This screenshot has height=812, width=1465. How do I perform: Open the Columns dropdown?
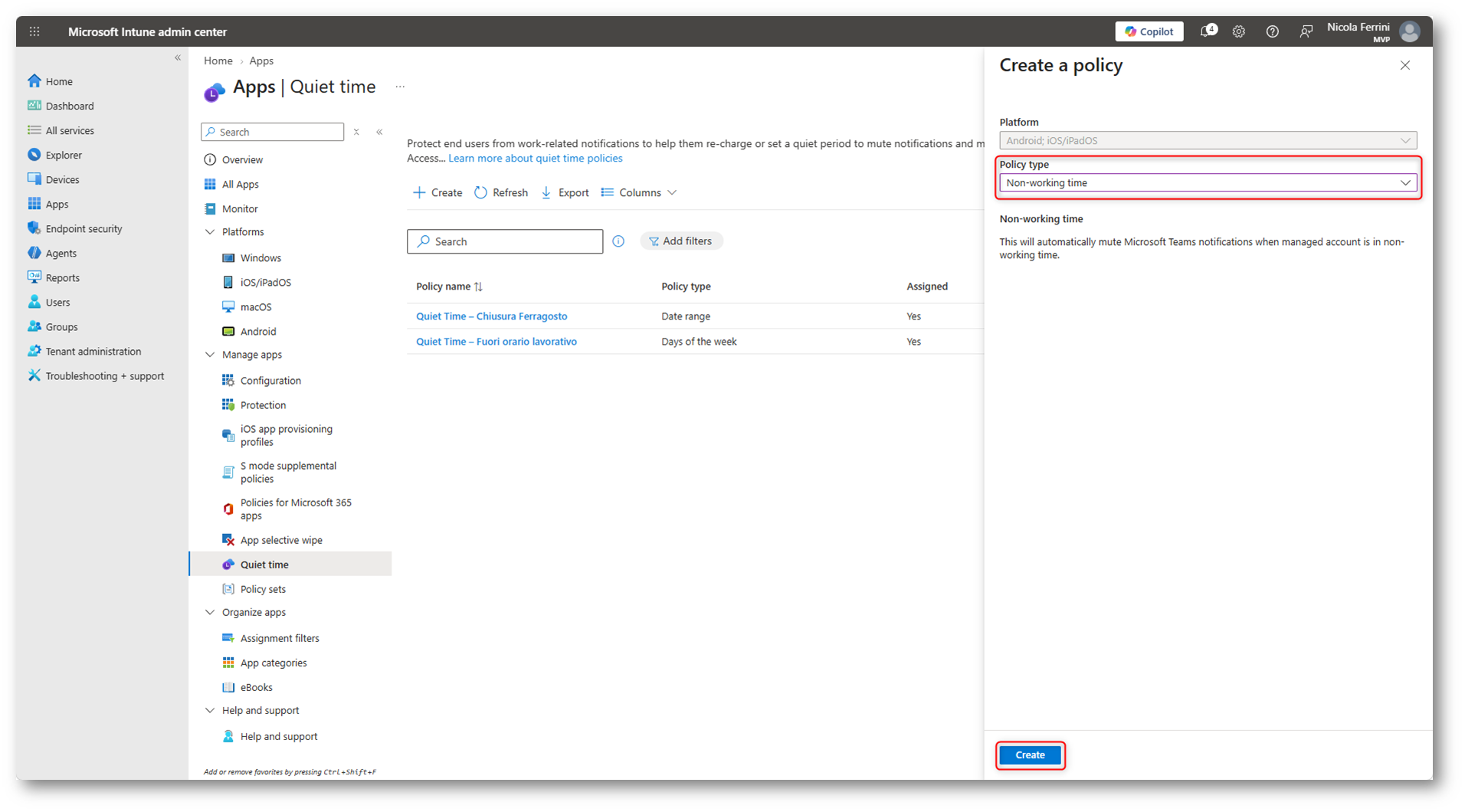pyautogui.click(x=639, y=192)
